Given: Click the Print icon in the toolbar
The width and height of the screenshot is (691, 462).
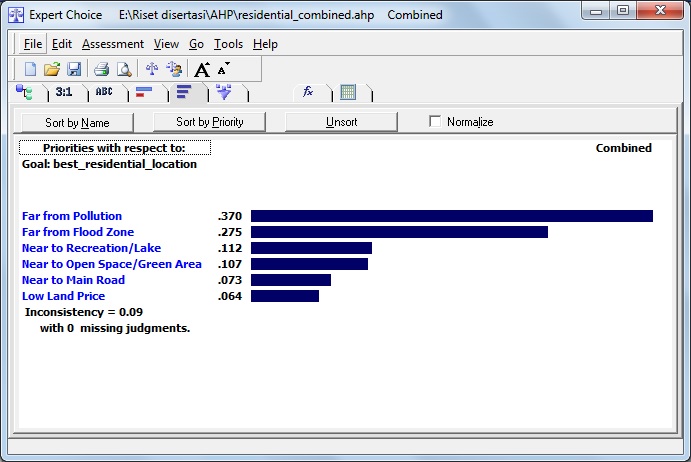Looking at the screenshot, I should click(x=101, y=69).
